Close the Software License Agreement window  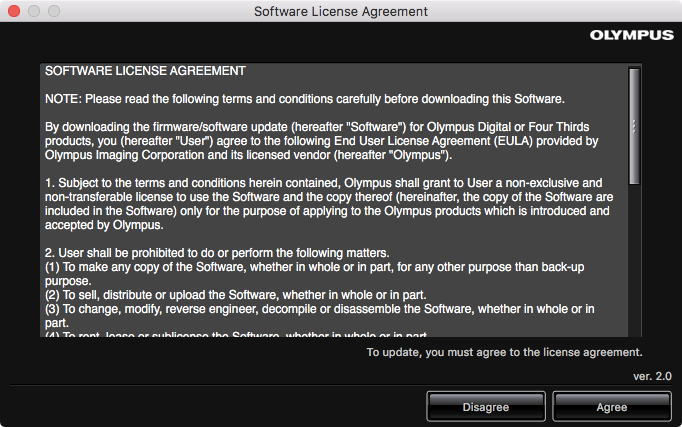pos(14,11)
